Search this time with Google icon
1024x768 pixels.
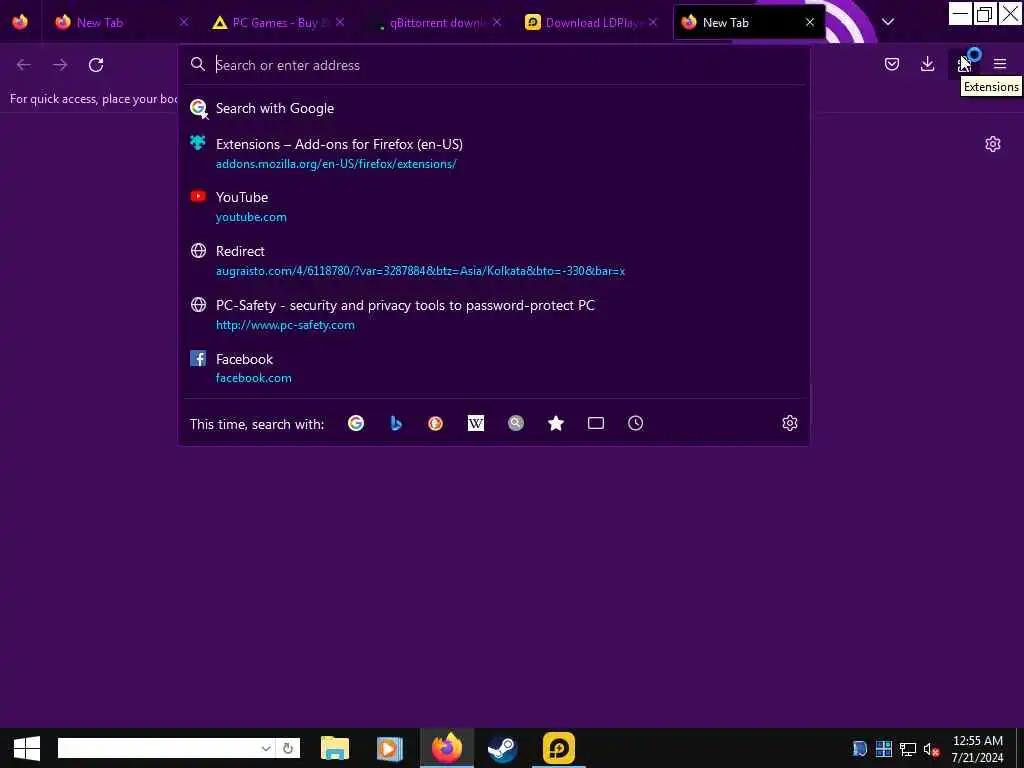tap(356, 423)
